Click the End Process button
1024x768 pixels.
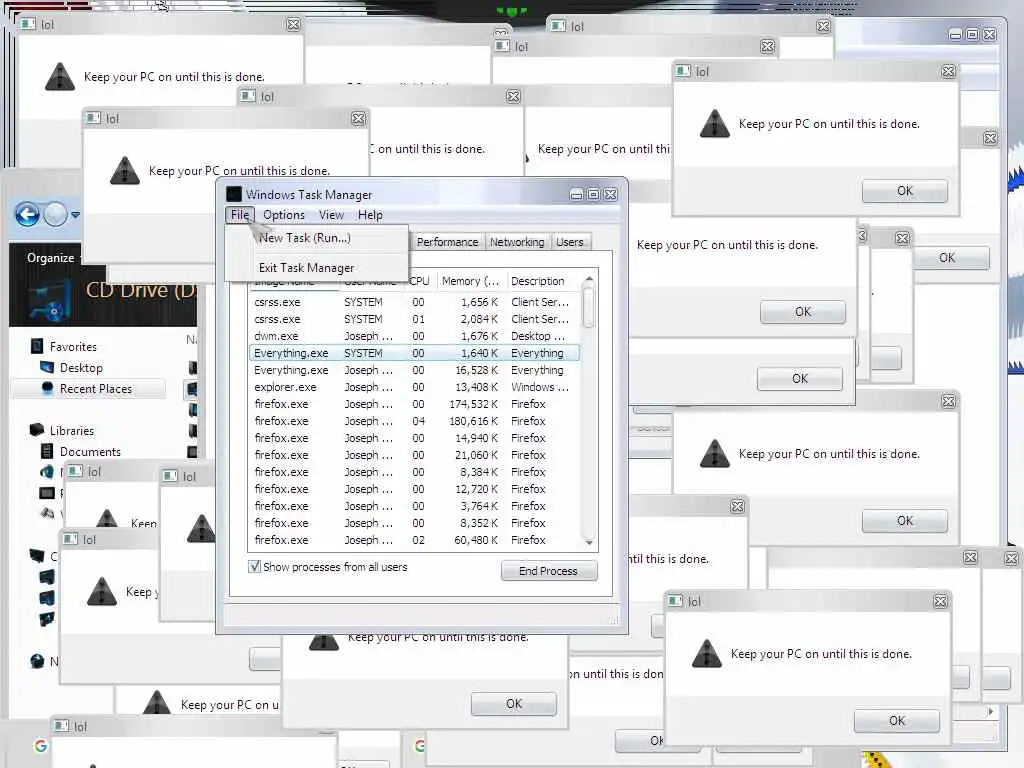point(549,571)
